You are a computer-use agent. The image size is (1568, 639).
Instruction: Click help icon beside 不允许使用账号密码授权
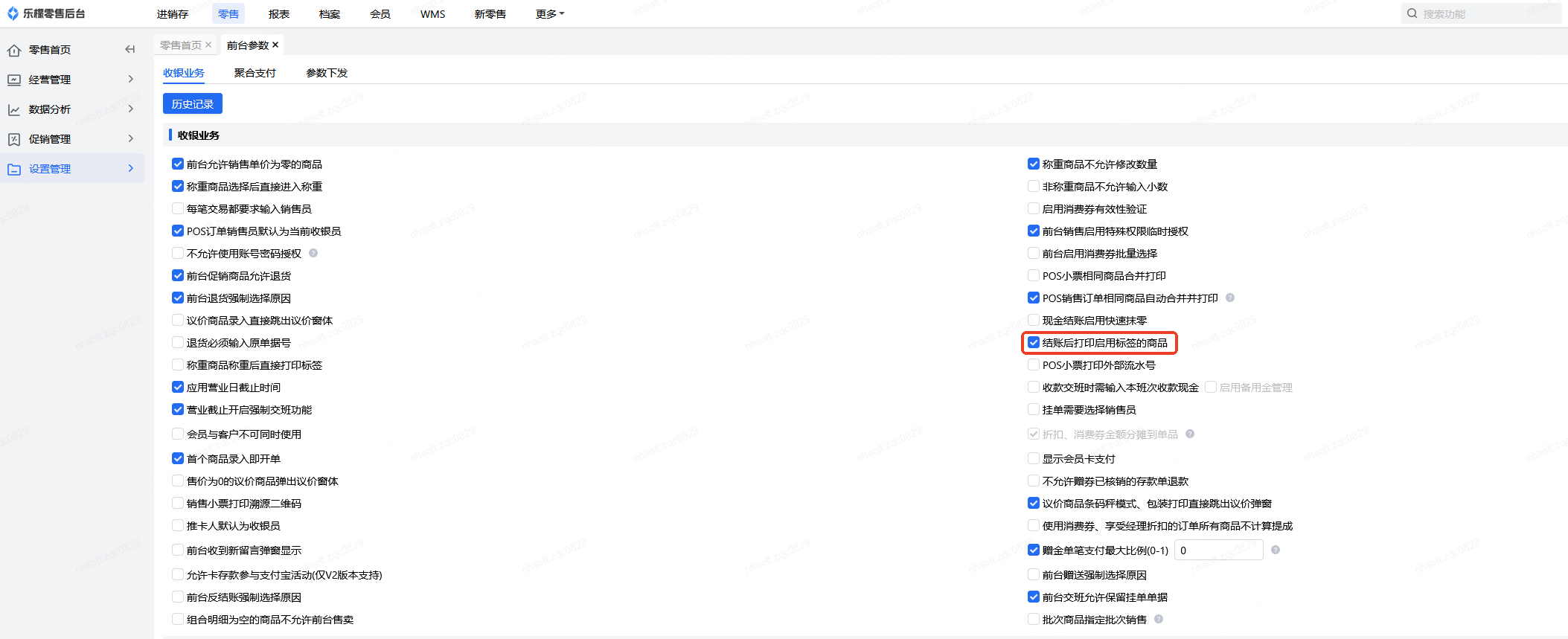click(x=313, y=253)
